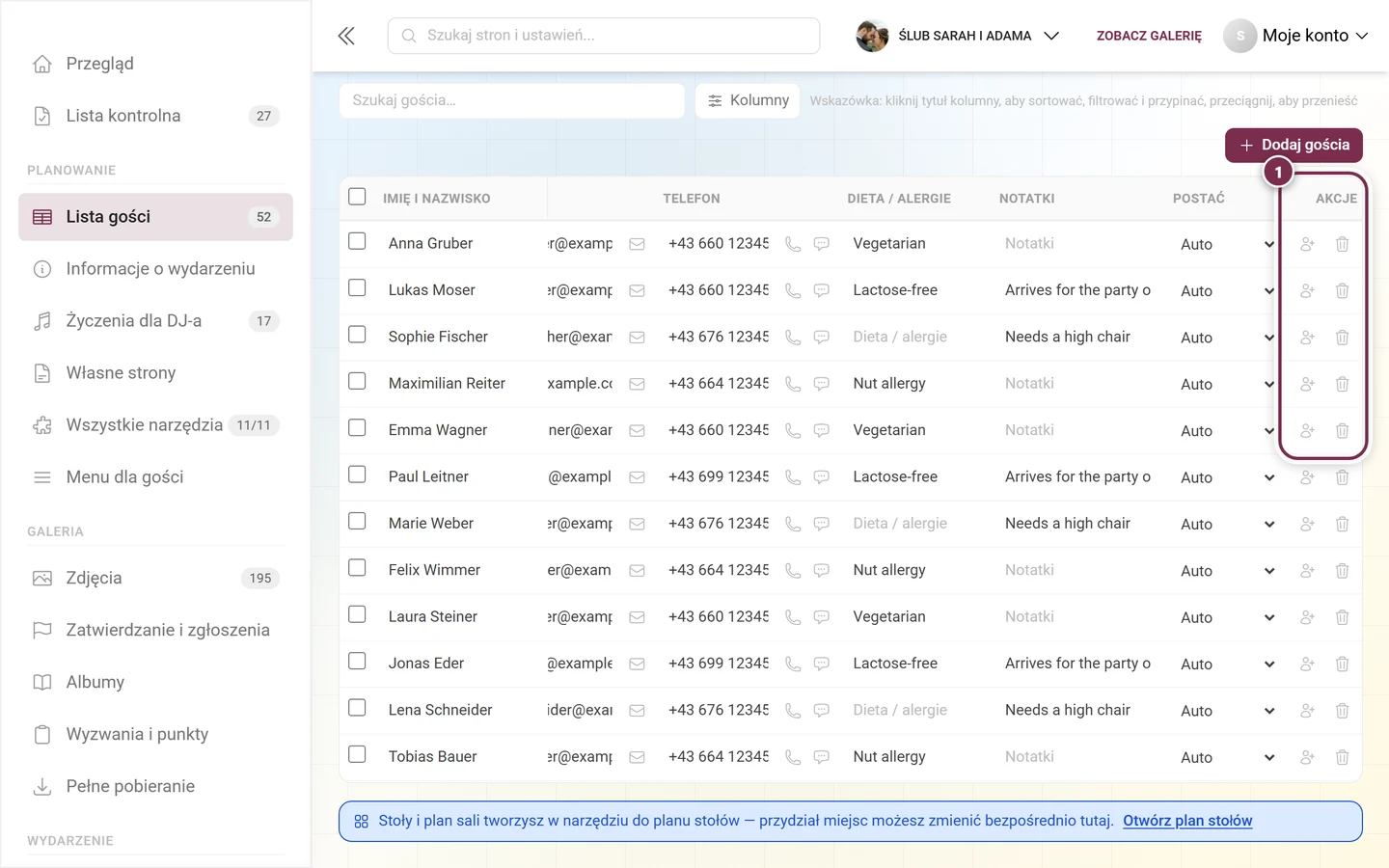Open the Kolumny column settings
This screenshot has height=868, width=1389.
(748, 100)
